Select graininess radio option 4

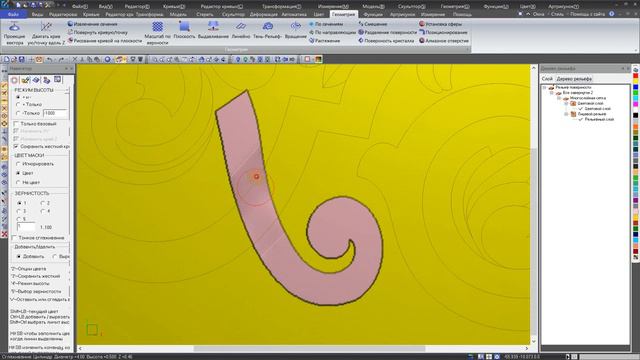[x=42, y=211]
